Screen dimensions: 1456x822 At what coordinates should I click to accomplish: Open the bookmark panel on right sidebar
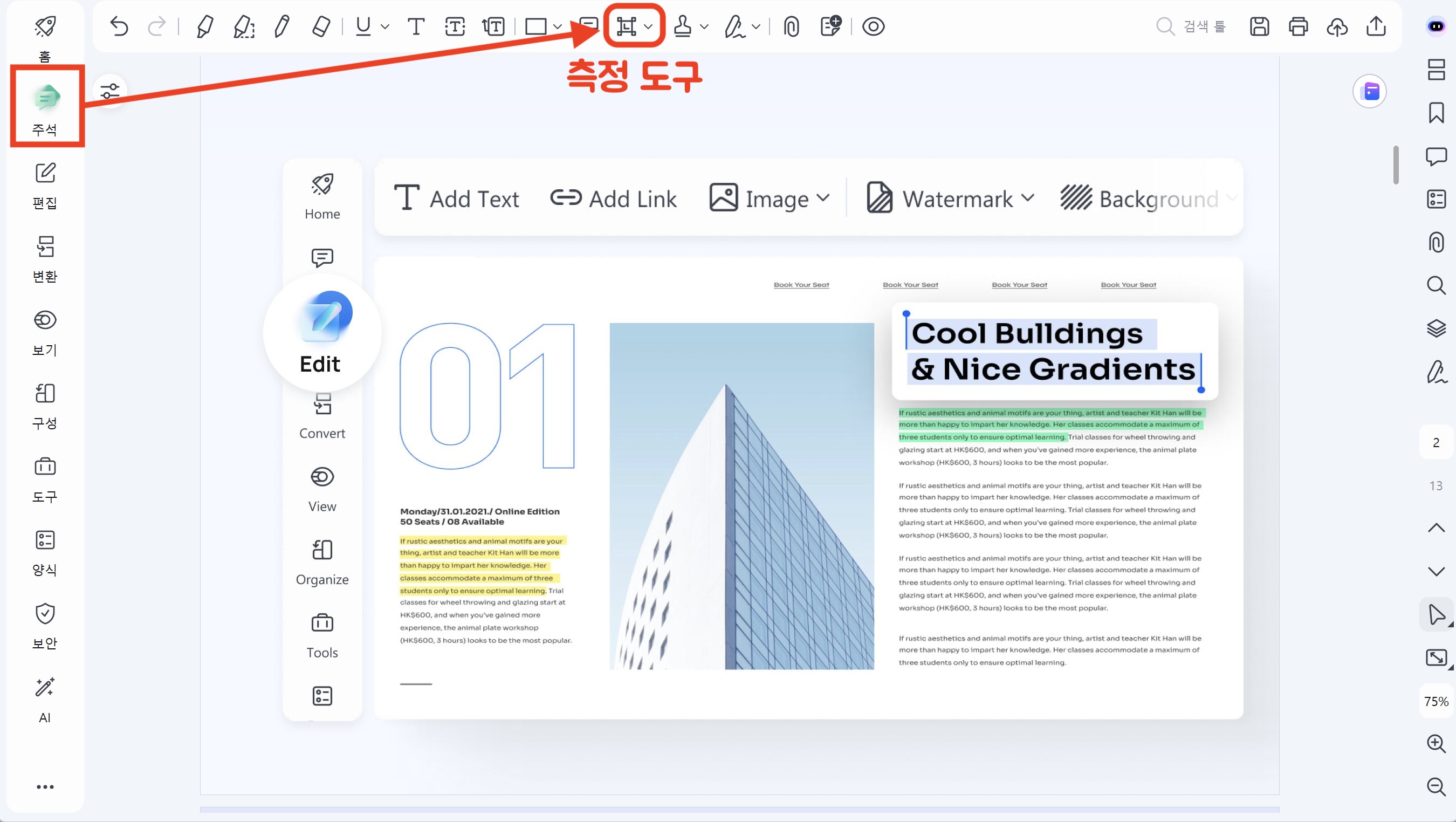click(x=1436, y=113)
